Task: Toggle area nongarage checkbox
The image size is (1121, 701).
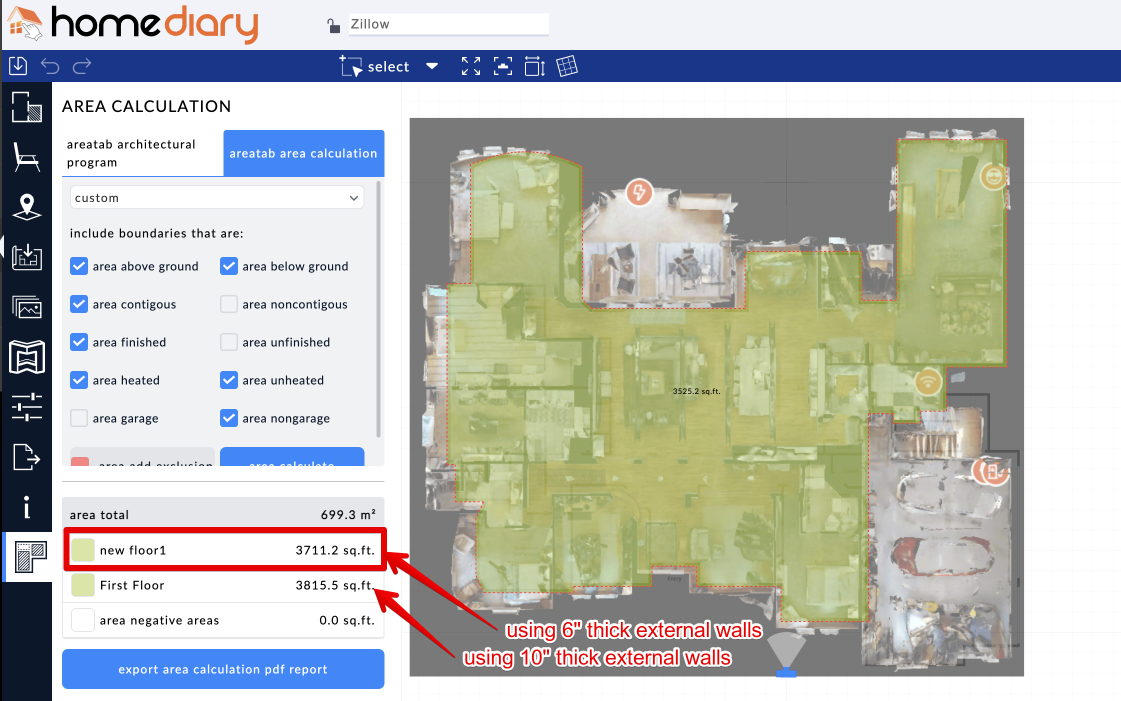Action: [229, 418]
